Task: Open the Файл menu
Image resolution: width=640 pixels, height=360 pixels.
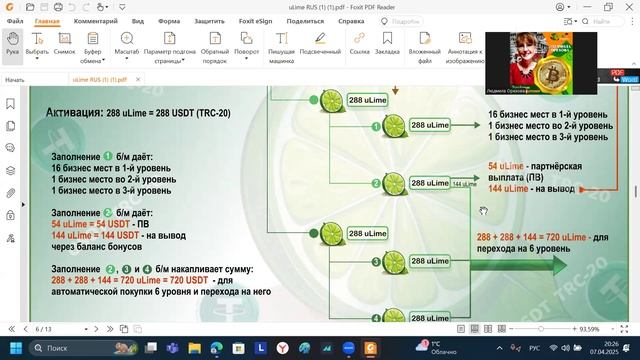Action: (15, 21)
